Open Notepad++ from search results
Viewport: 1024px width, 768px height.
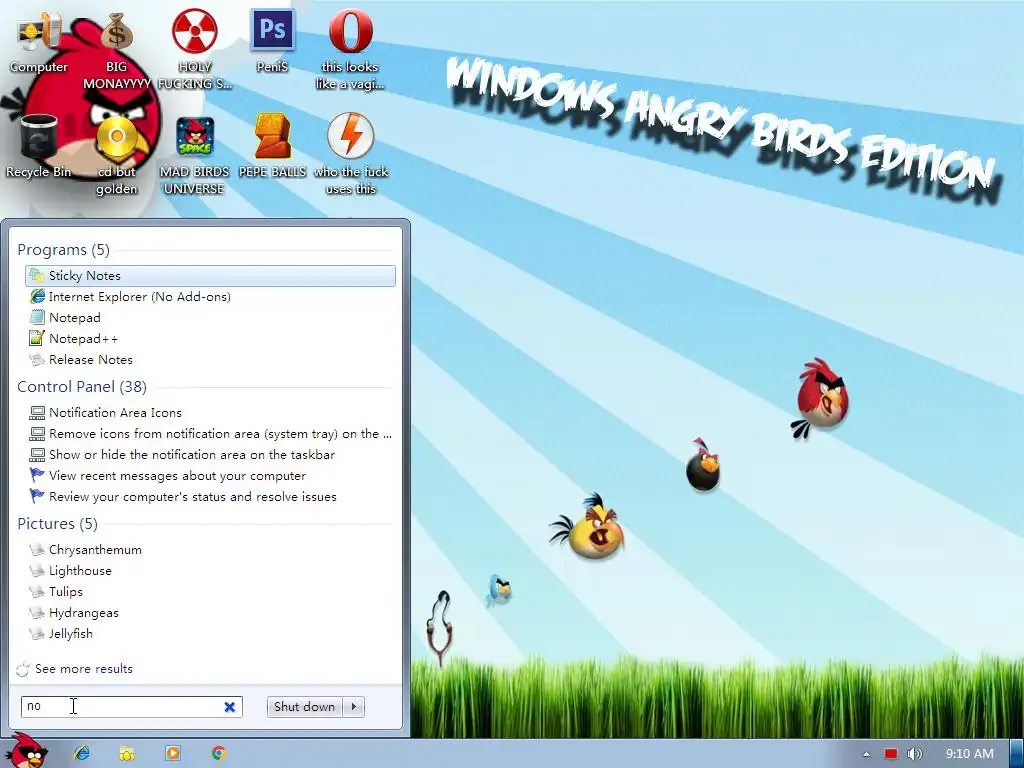(210, 338)
